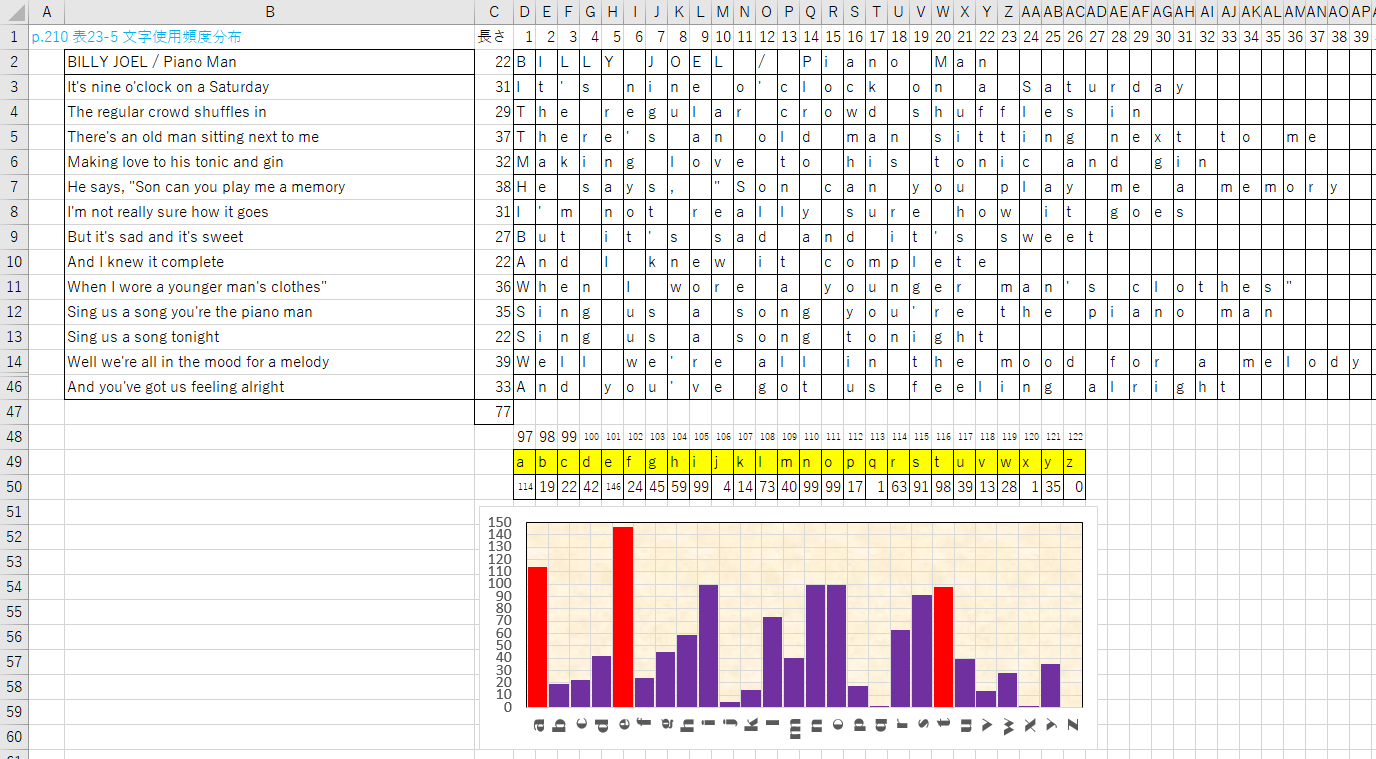Select column B header
Viewport: 1376px width, 759px height.
[x=269, y=12]
